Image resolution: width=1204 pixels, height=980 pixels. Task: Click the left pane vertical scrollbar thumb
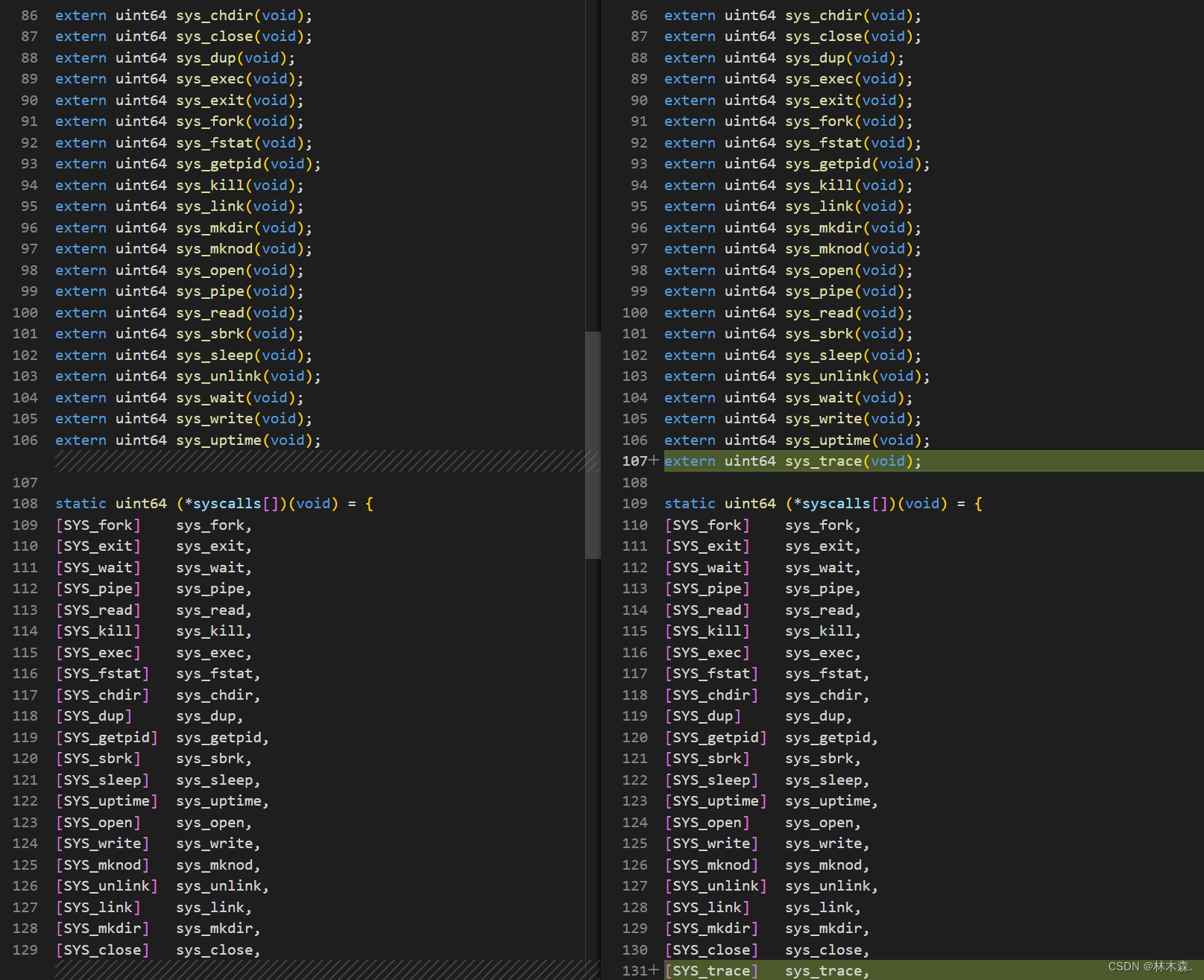click(x=593, y=445)
